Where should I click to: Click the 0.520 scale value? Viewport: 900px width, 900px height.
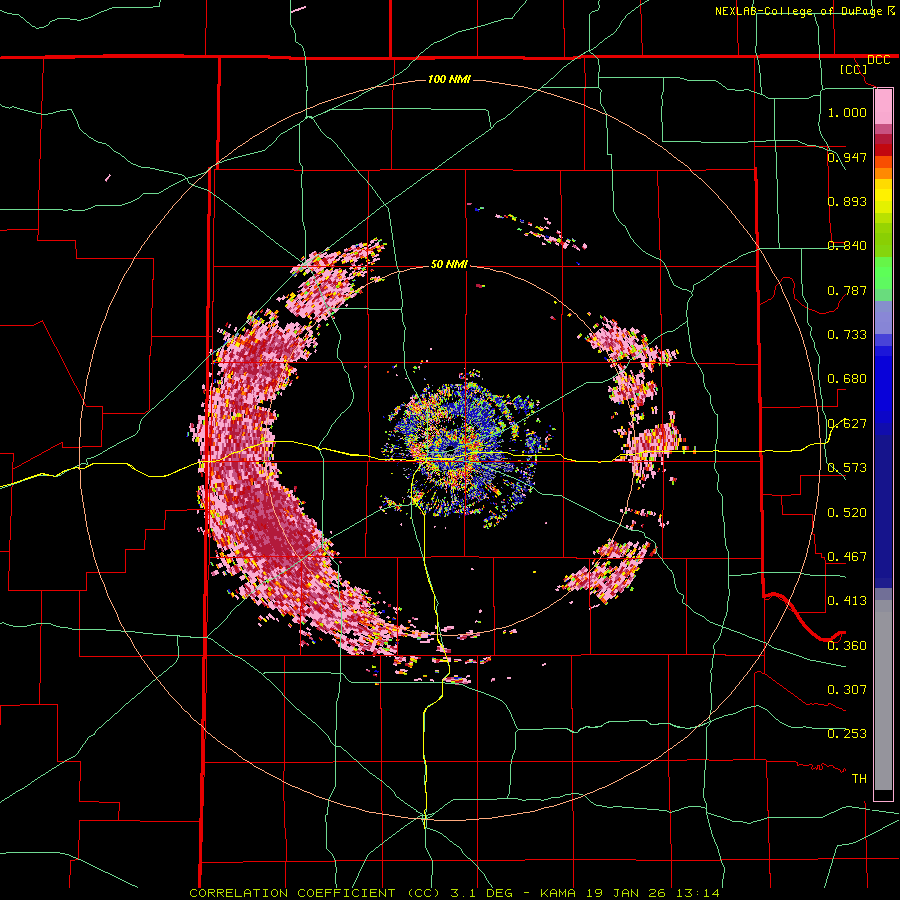(x=847, y=513)
